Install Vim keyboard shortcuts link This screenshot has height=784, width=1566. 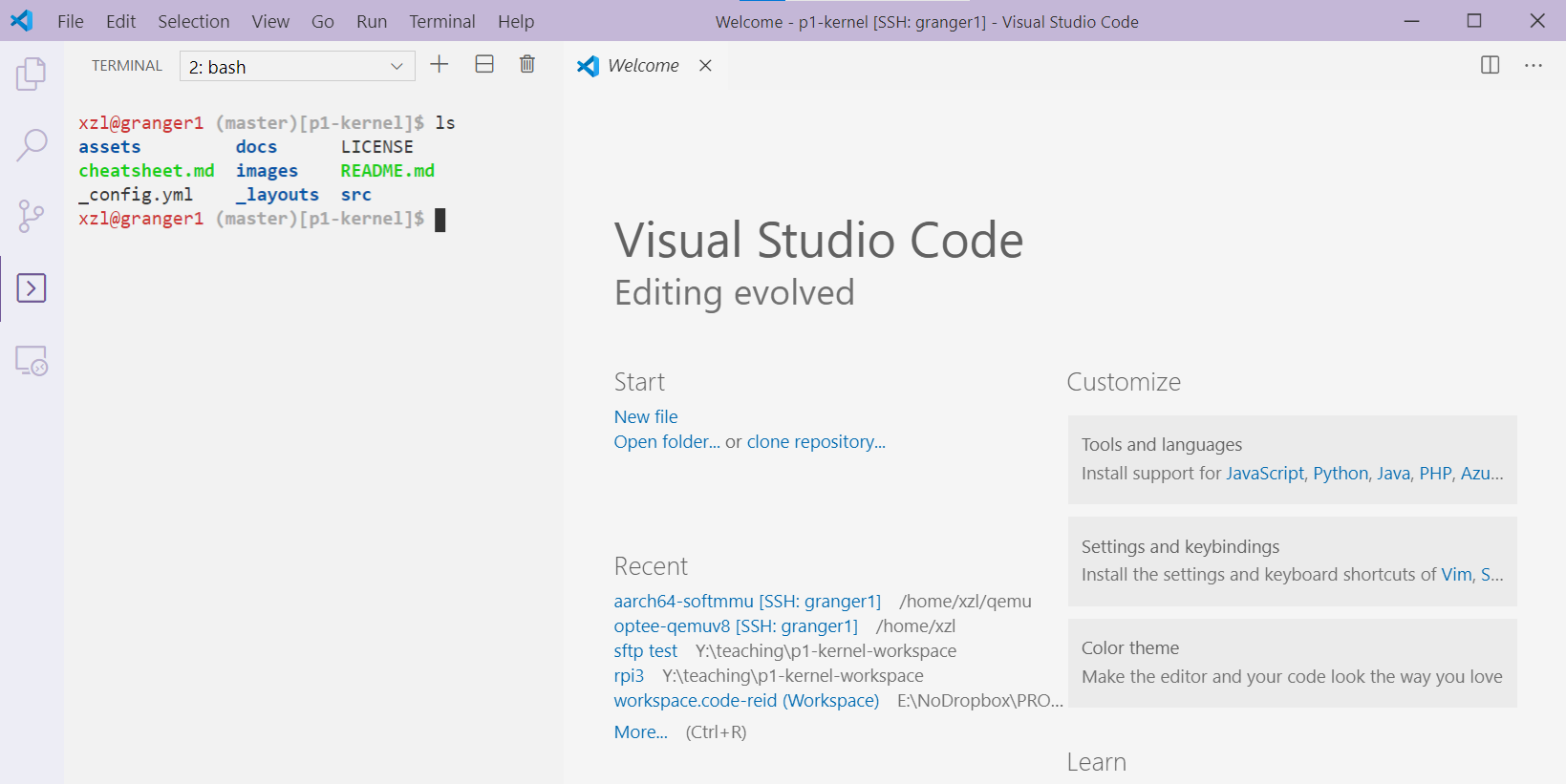coord(1456,574)
